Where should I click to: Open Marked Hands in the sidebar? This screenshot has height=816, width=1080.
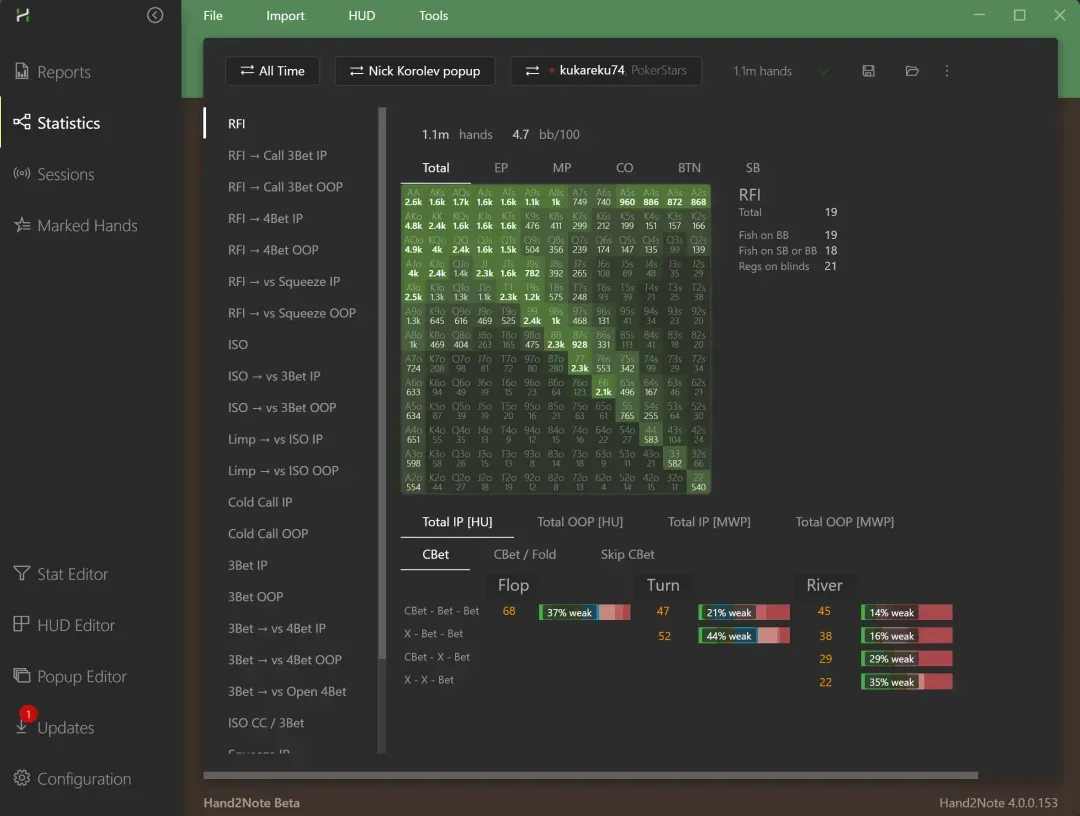[x=87, y=225]
